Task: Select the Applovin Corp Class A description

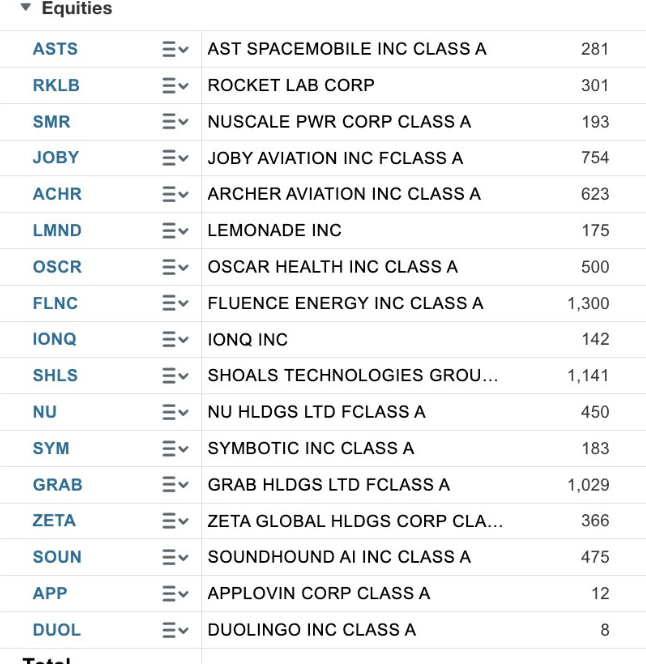Action: tap(318, 593)
